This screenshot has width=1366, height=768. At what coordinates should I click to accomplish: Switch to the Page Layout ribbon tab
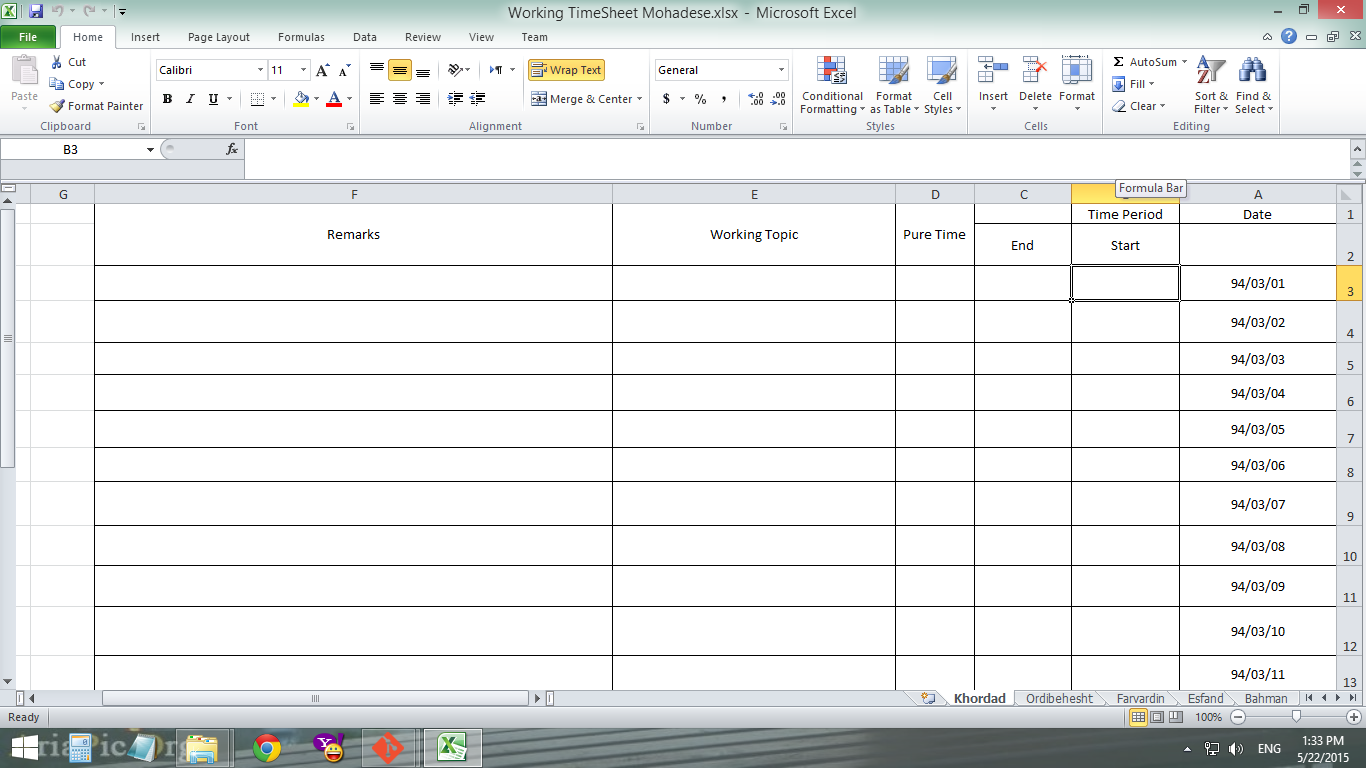[219, 37]
